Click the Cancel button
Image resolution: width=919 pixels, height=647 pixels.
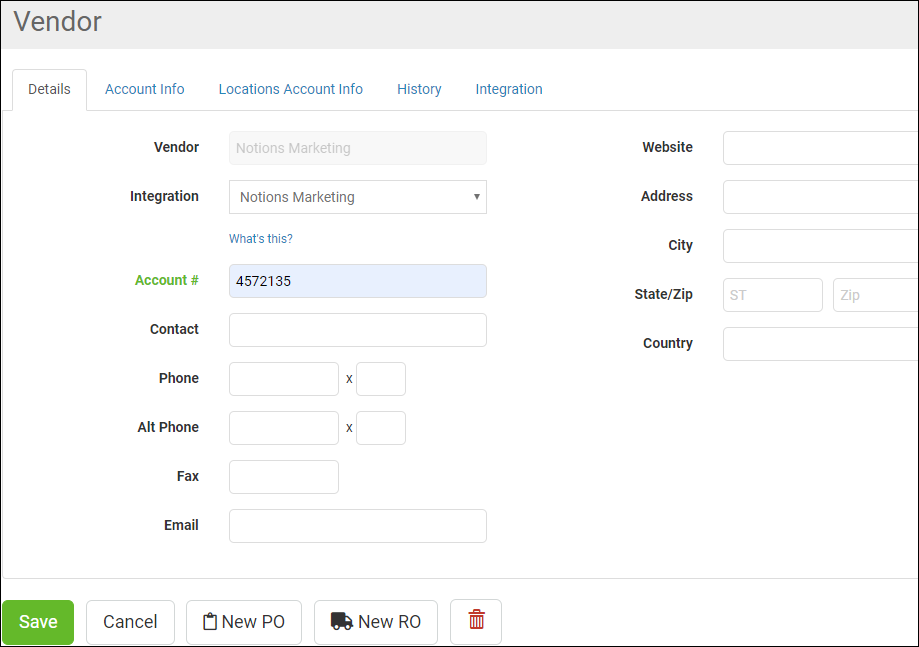(130, 622)
